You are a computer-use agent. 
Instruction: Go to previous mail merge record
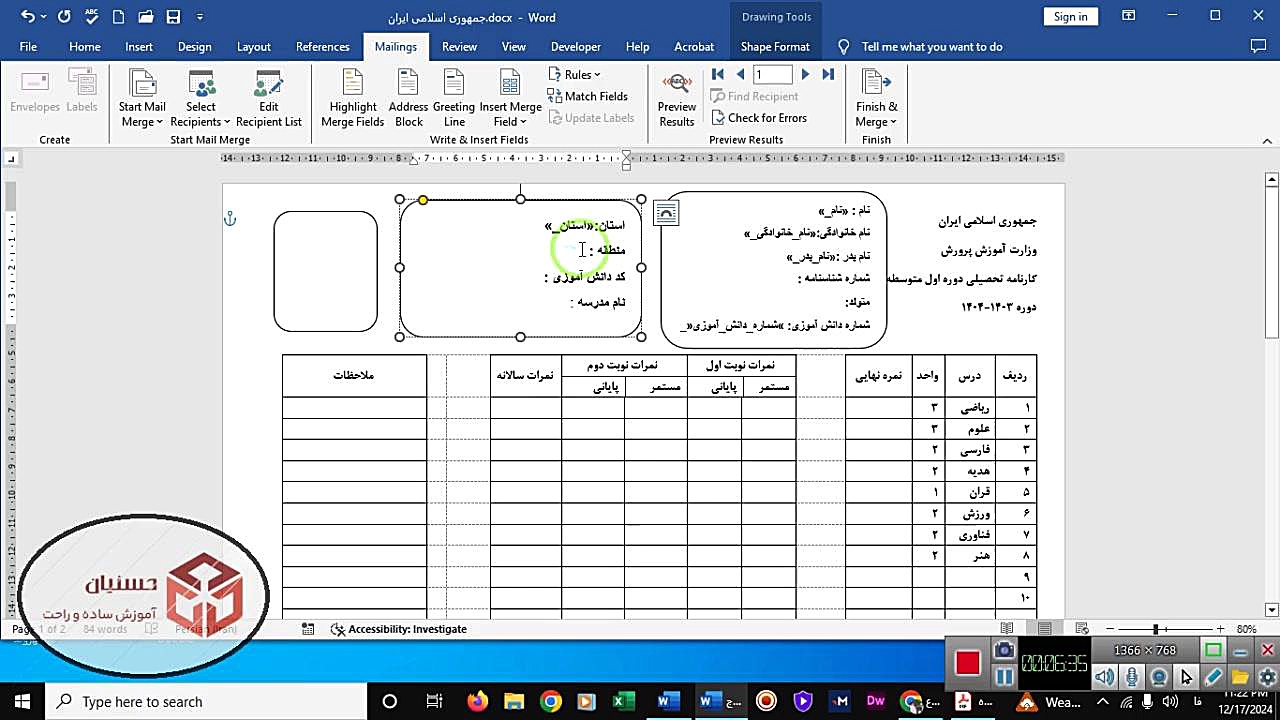[740, 74]
